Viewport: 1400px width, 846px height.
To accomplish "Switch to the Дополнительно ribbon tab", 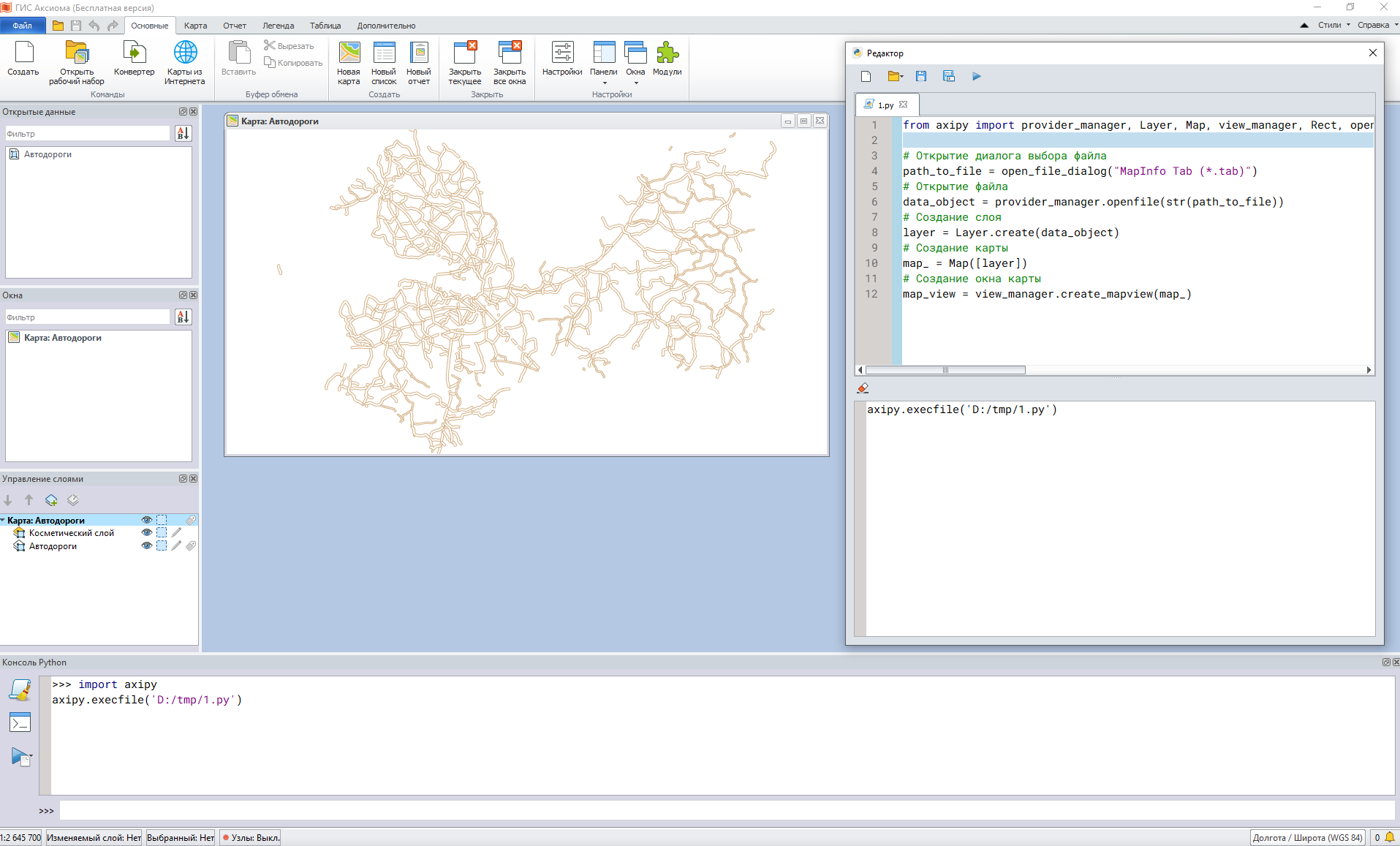I will [386, 26].
